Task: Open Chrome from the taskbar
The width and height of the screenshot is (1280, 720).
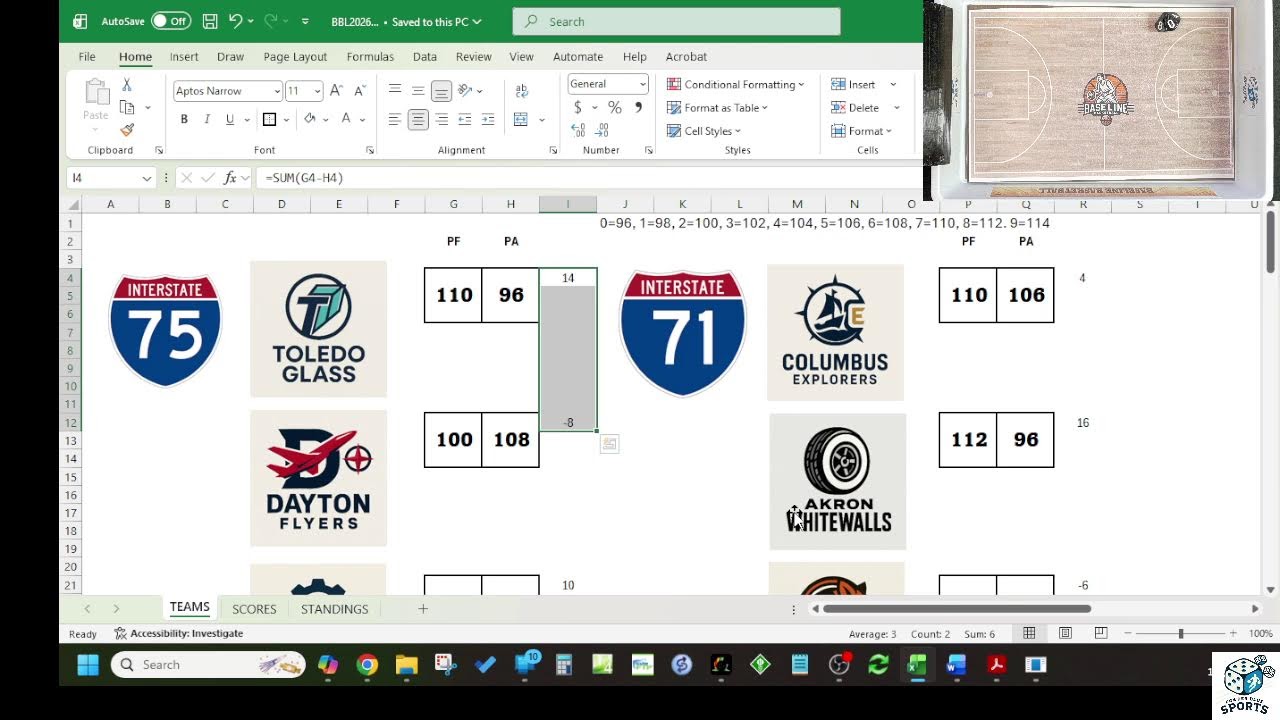Action: tap(367, 665)
